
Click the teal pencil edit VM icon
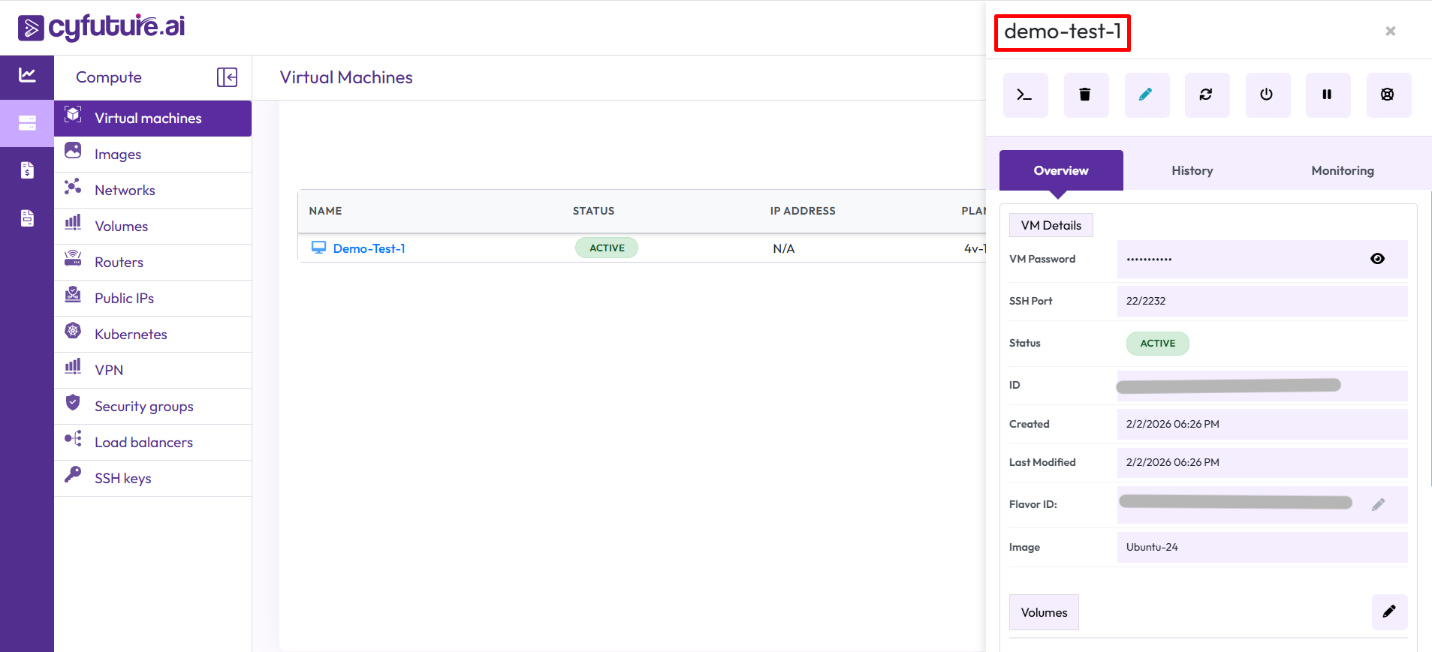coord(1146,95)
